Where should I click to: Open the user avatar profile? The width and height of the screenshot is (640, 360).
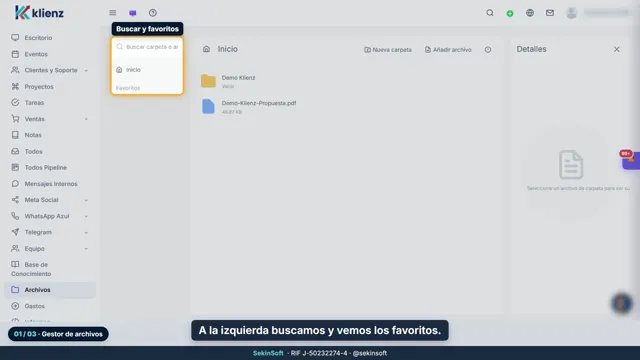[571, 13]
